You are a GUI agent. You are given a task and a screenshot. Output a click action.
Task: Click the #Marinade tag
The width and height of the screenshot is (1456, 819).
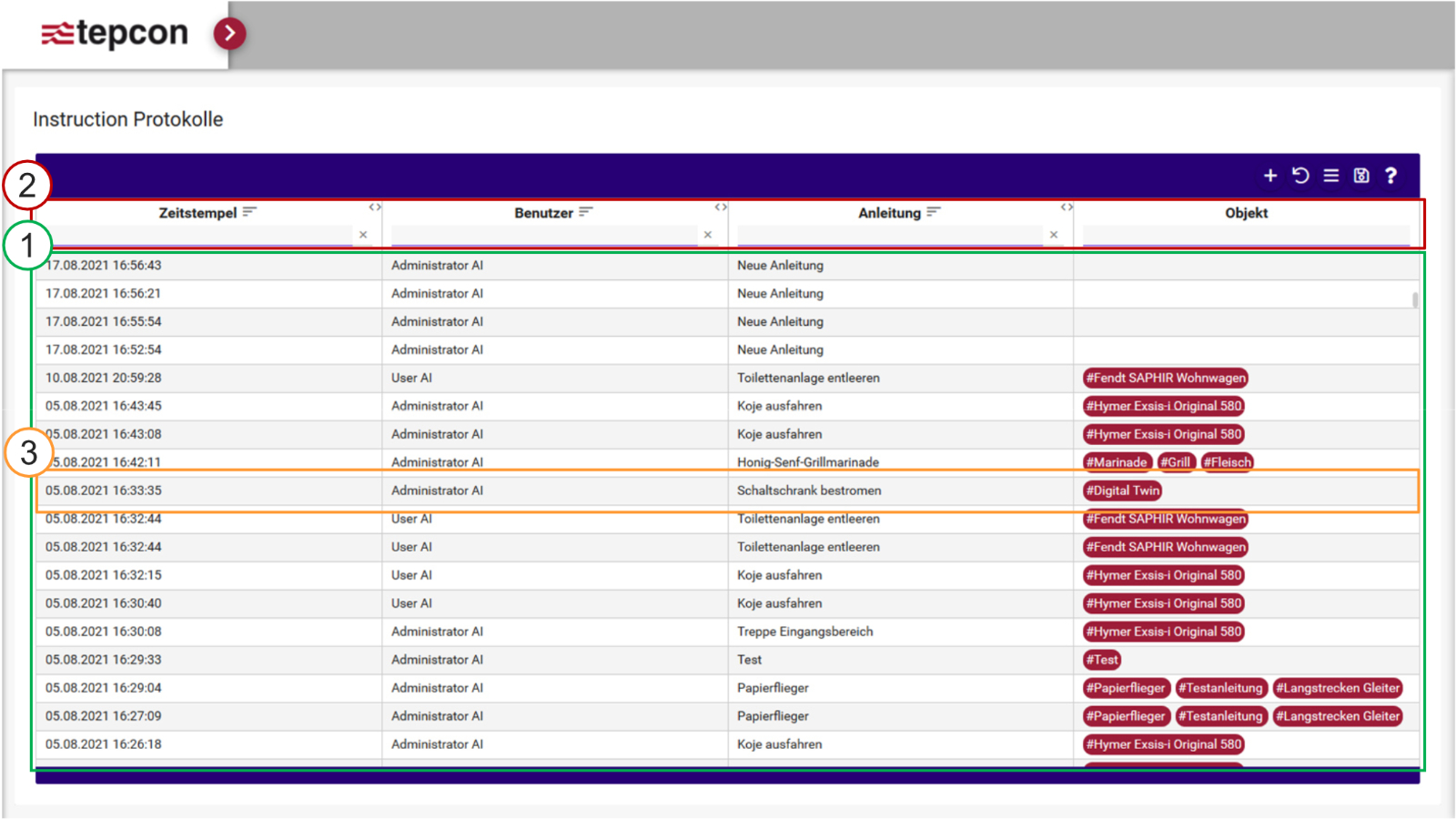[1117, 462]
